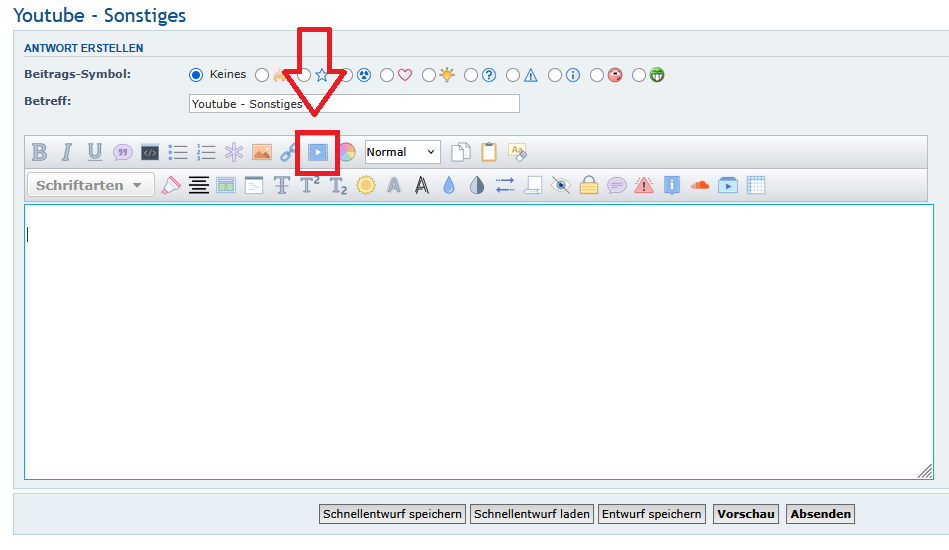
Task: Click the yellow sun glow icon
Action: [366, 185]
